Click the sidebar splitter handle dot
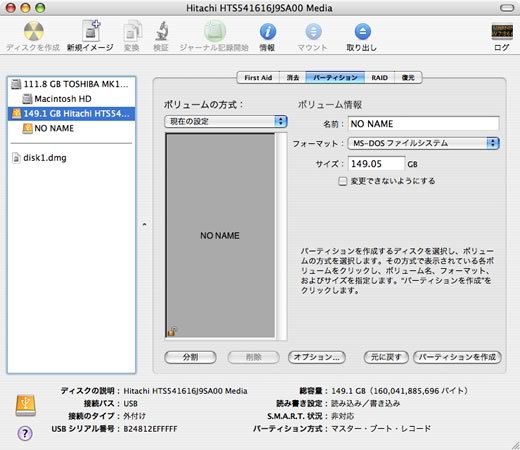The width and height of the screenshot is (520, 450). [144, 224]
